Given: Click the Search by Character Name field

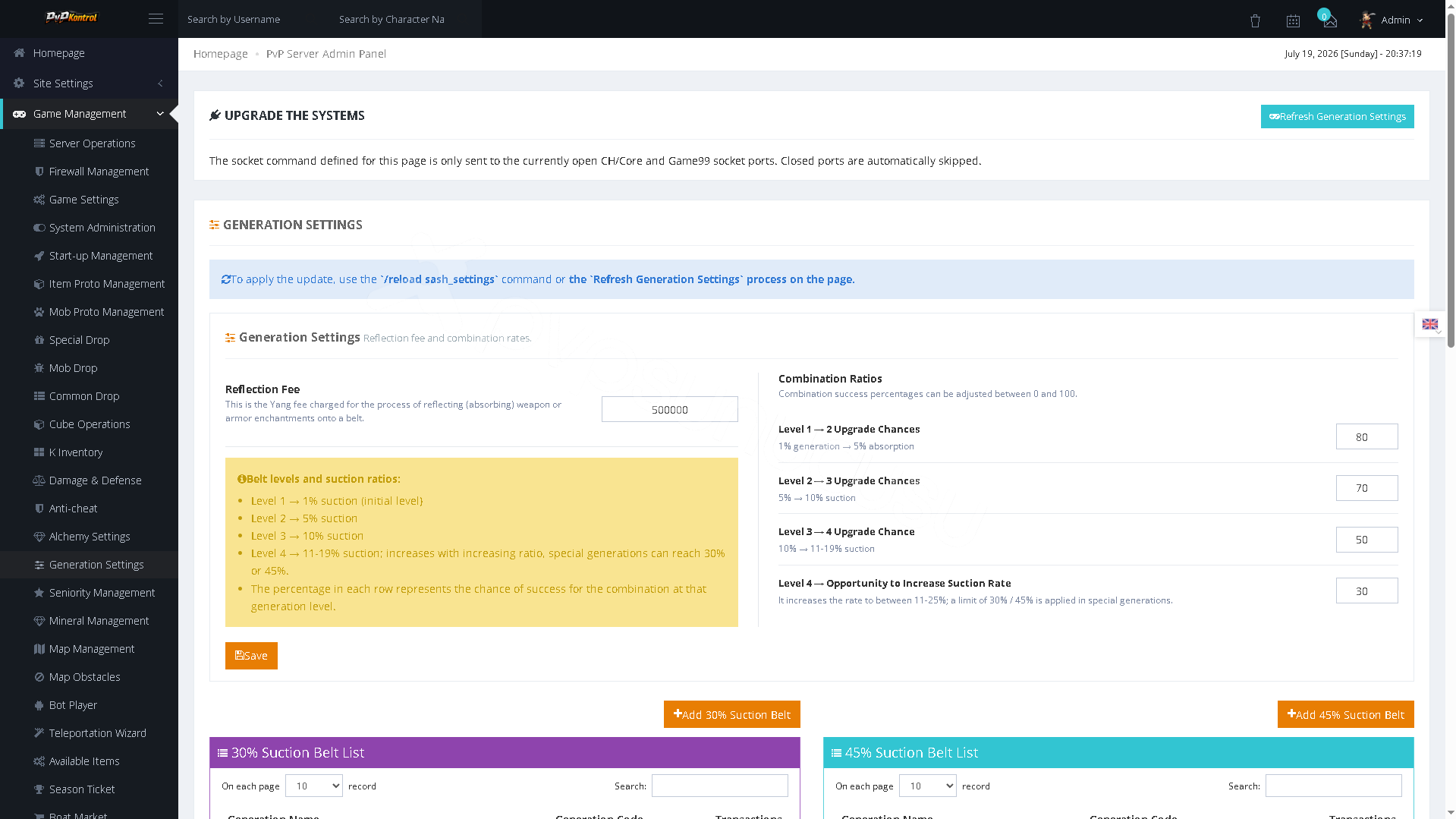Looking at the screenshot, I should coord(405,19).
